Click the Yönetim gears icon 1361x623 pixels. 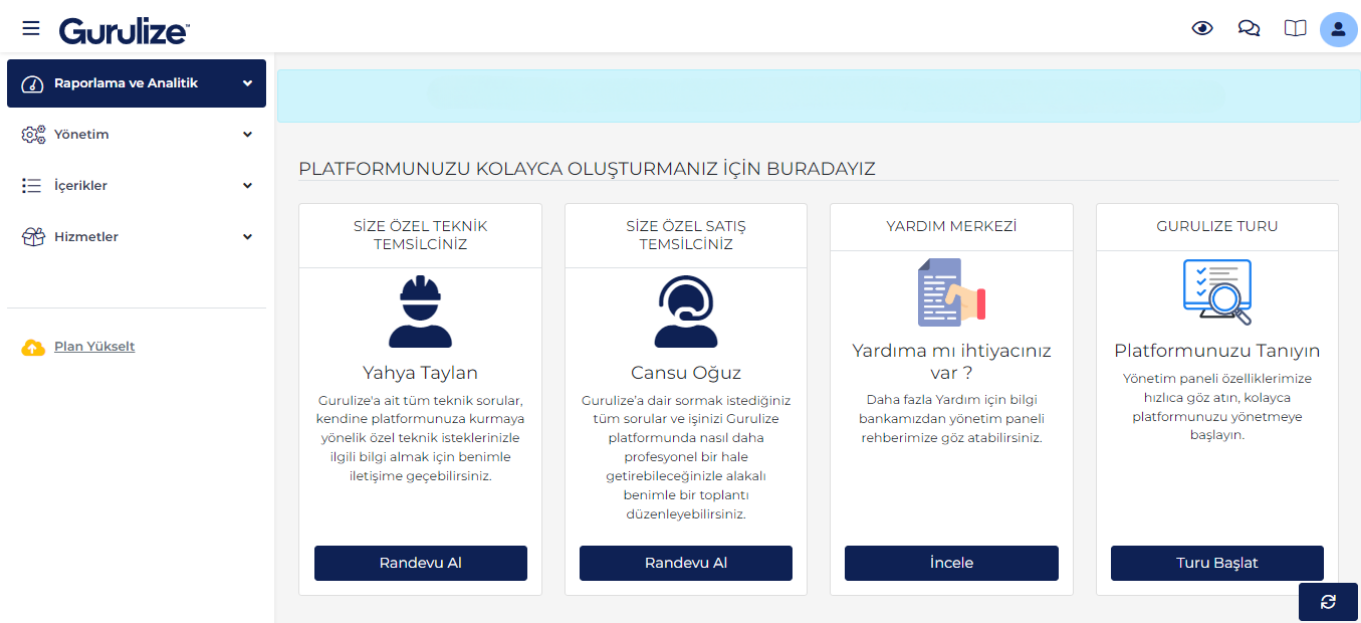click(x=33, y=135)
